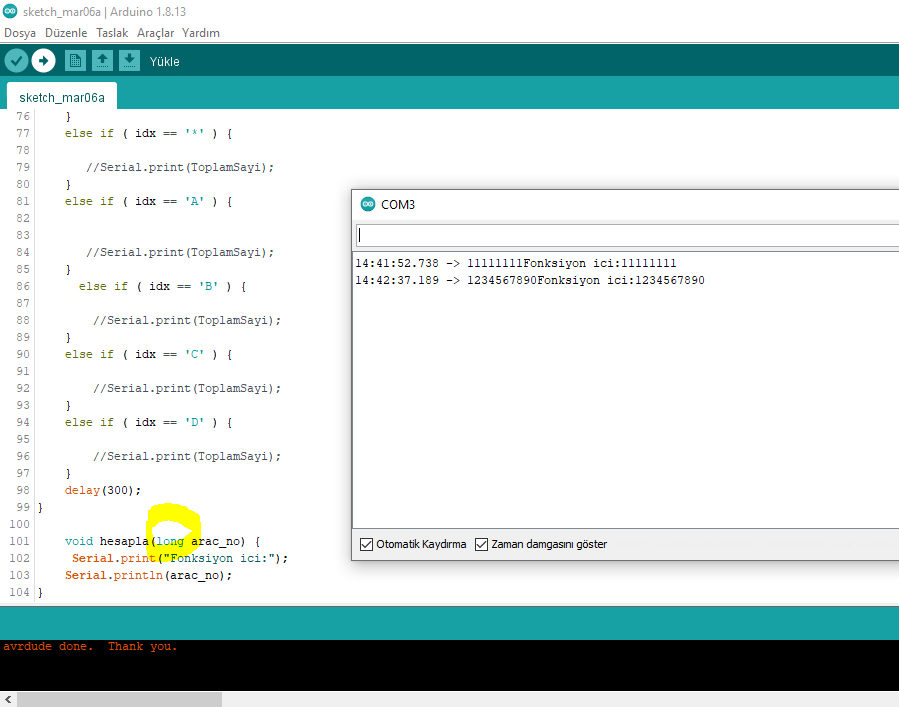The width and height of the screenshot is (899, 707).
Task: Click the Arduino logo in title bar
Action: click(9, 11)
